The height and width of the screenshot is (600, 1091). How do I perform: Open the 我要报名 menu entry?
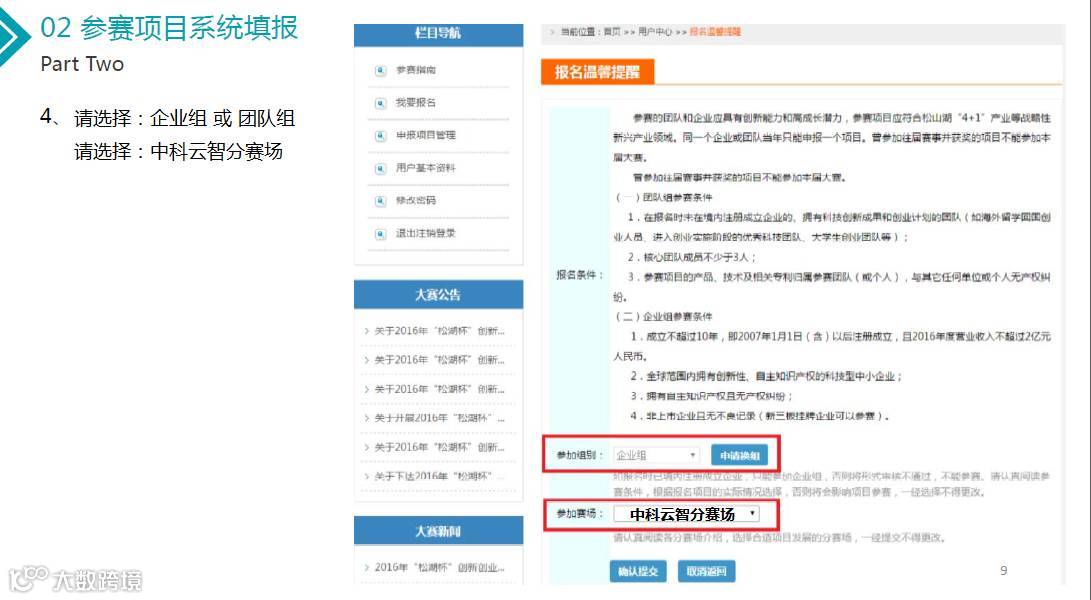pyautogui.click(x=416, y=102)
